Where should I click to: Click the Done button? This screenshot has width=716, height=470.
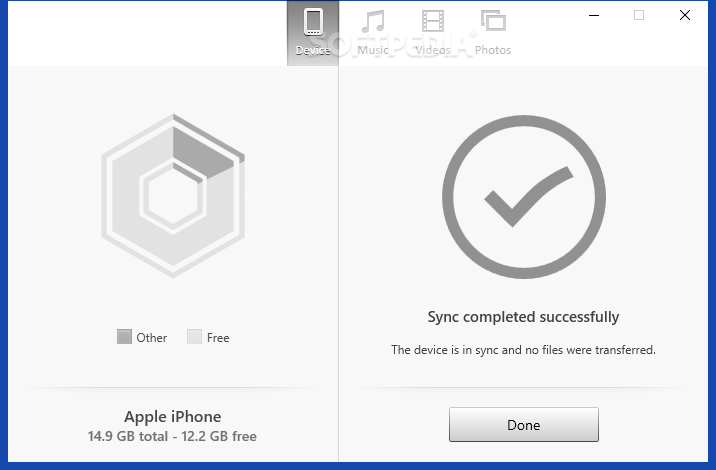(524, 425)
